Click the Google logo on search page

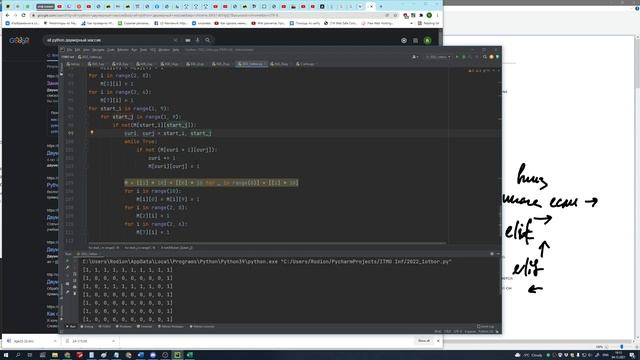click(19, 40)
